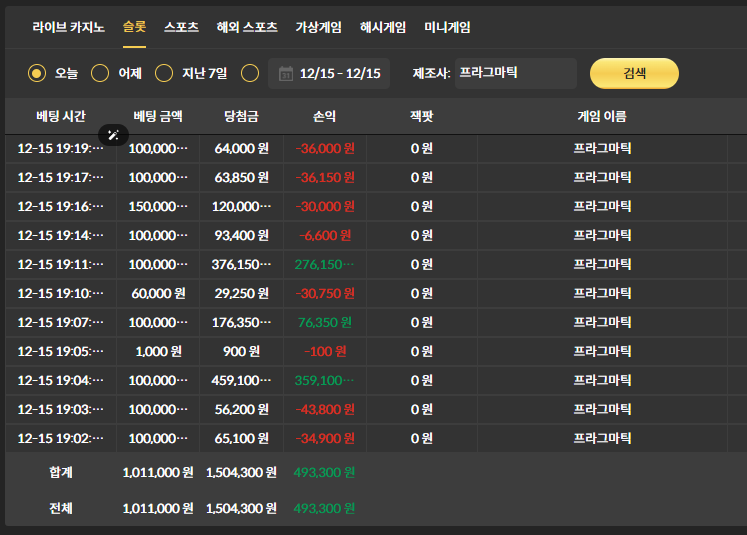Select the 지난 7일 radio button

pos(164,73)
